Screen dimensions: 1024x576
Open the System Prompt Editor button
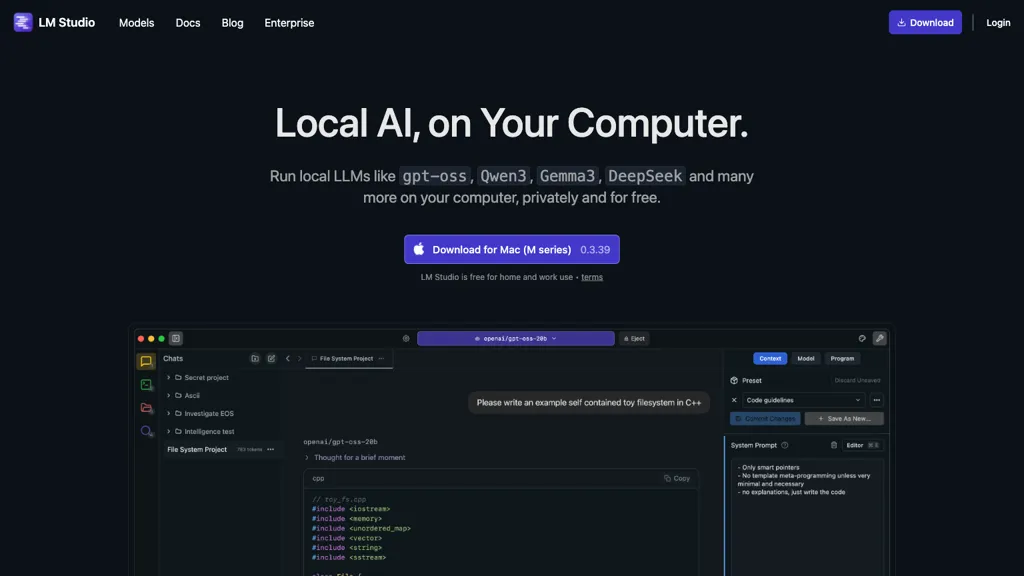pyautogui.click(x=862, y=445)
